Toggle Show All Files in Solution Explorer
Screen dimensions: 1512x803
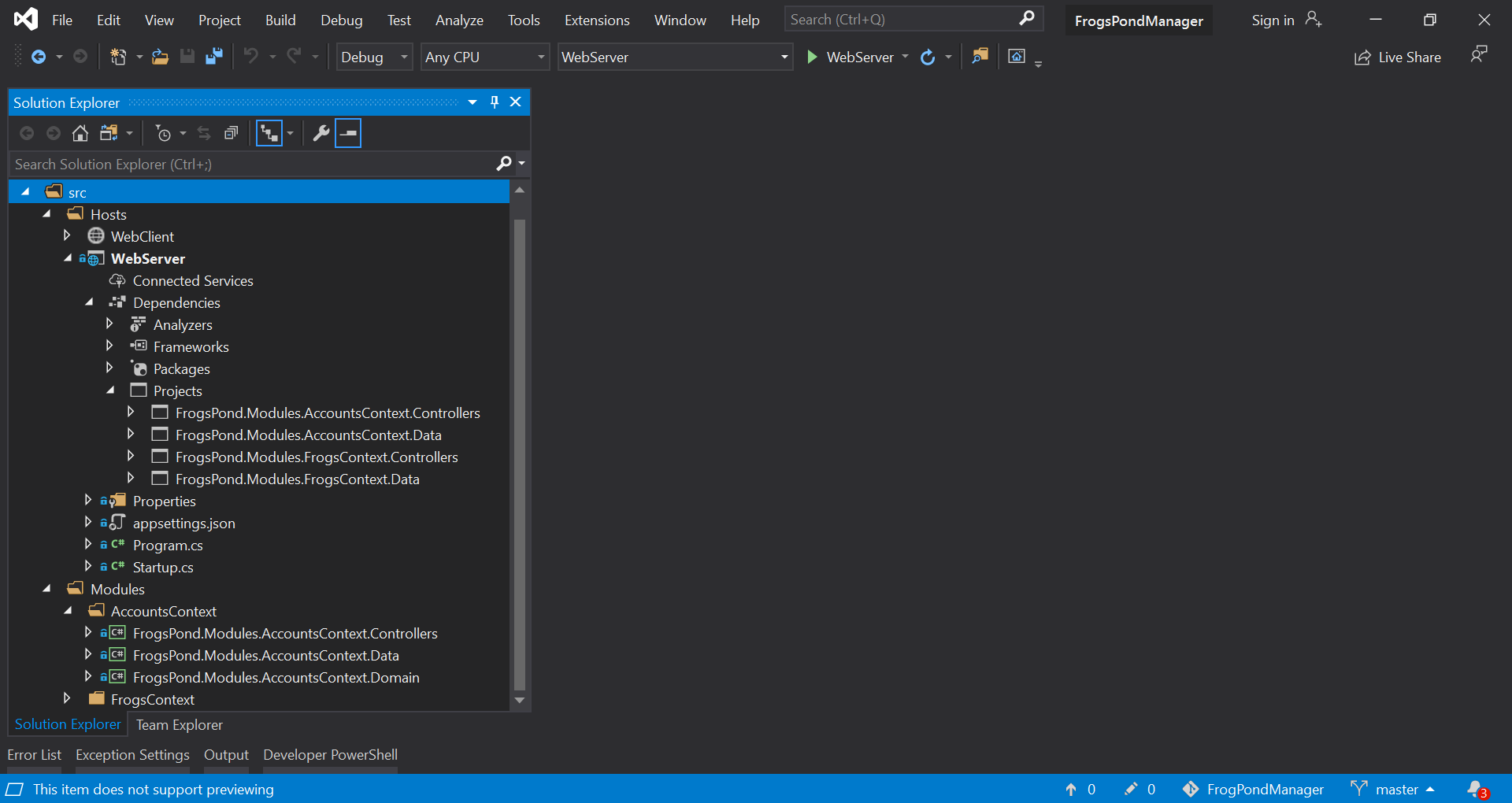(269, 133)
